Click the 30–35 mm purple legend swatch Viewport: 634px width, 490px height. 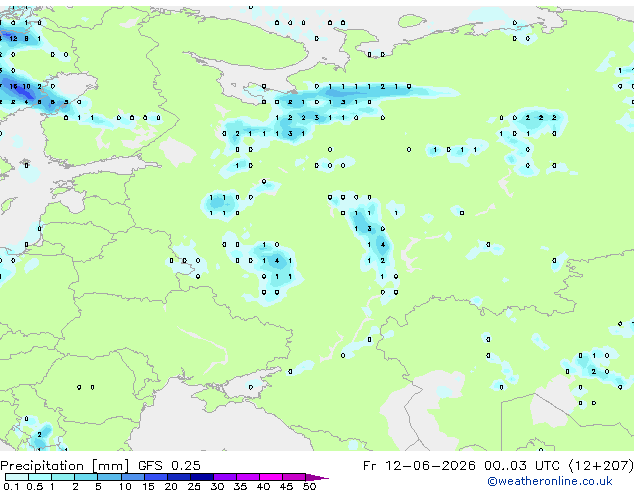pos(224,477)
